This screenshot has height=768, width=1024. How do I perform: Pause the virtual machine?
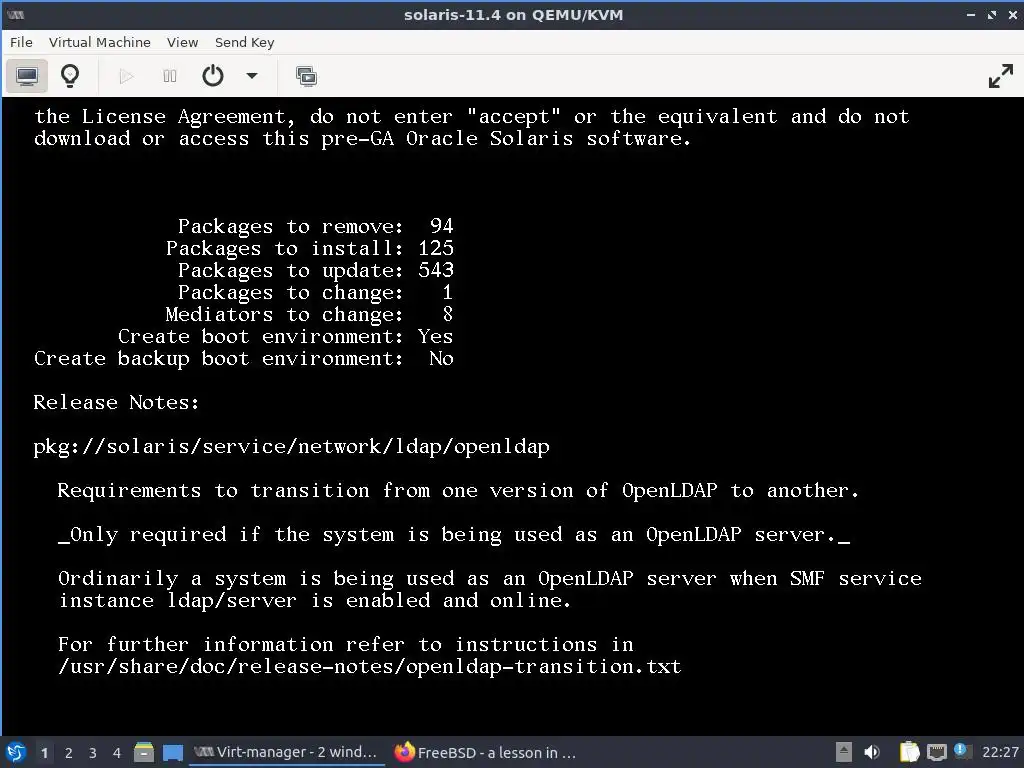coord(170,76)
